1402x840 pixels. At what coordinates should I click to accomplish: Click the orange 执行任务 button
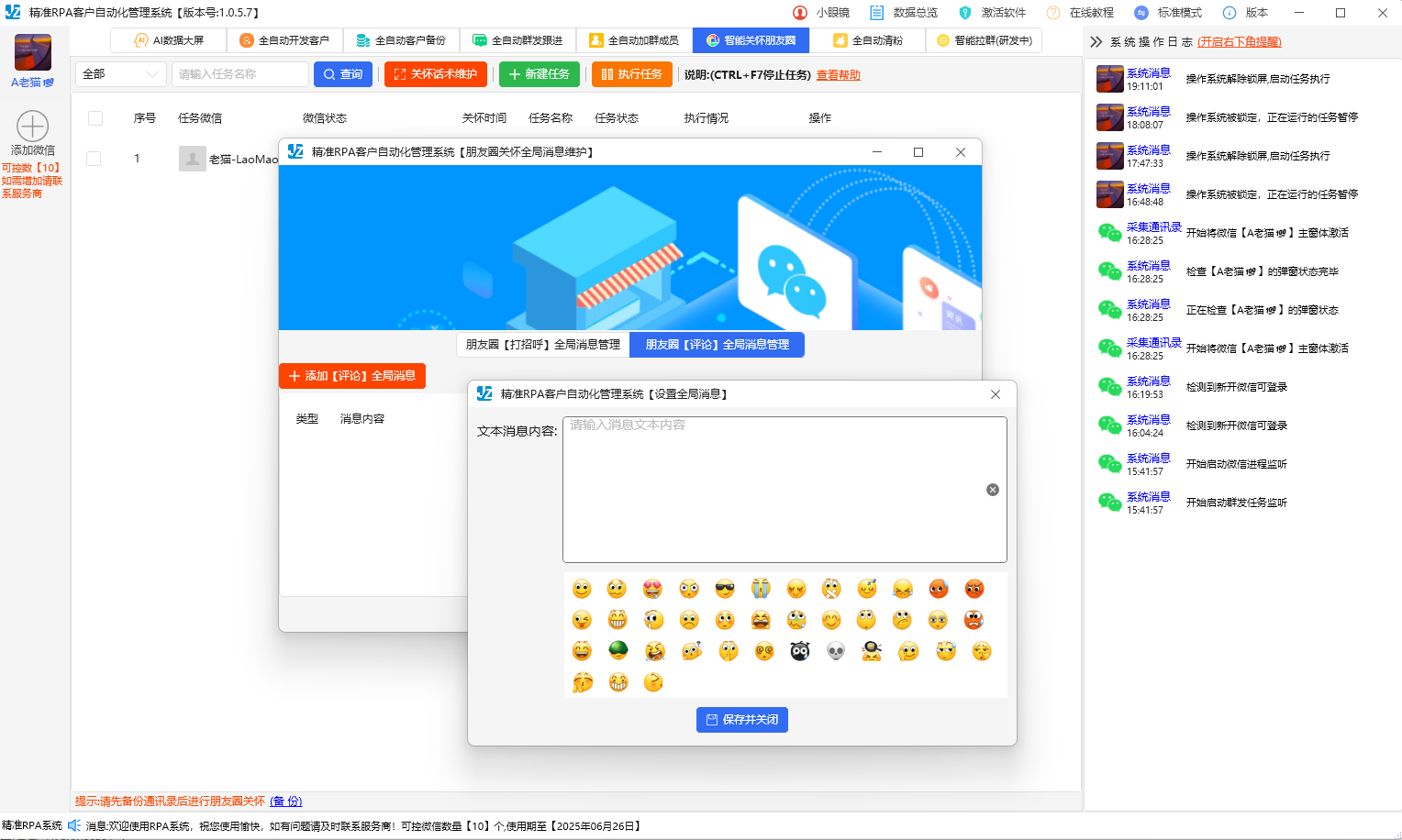pyautogui.click(x=632, y=74)
